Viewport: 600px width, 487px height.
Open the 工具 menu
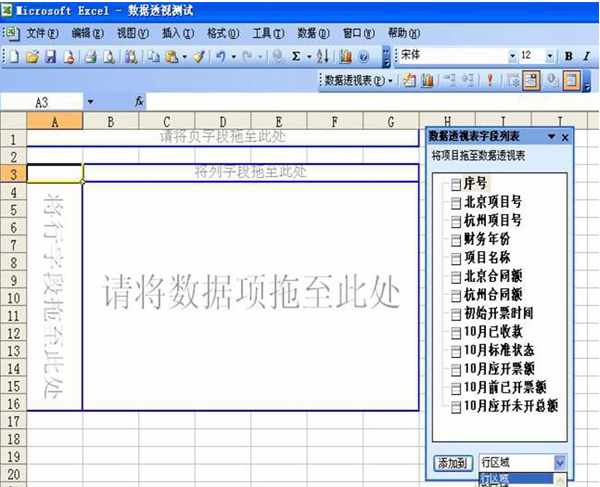268,34
